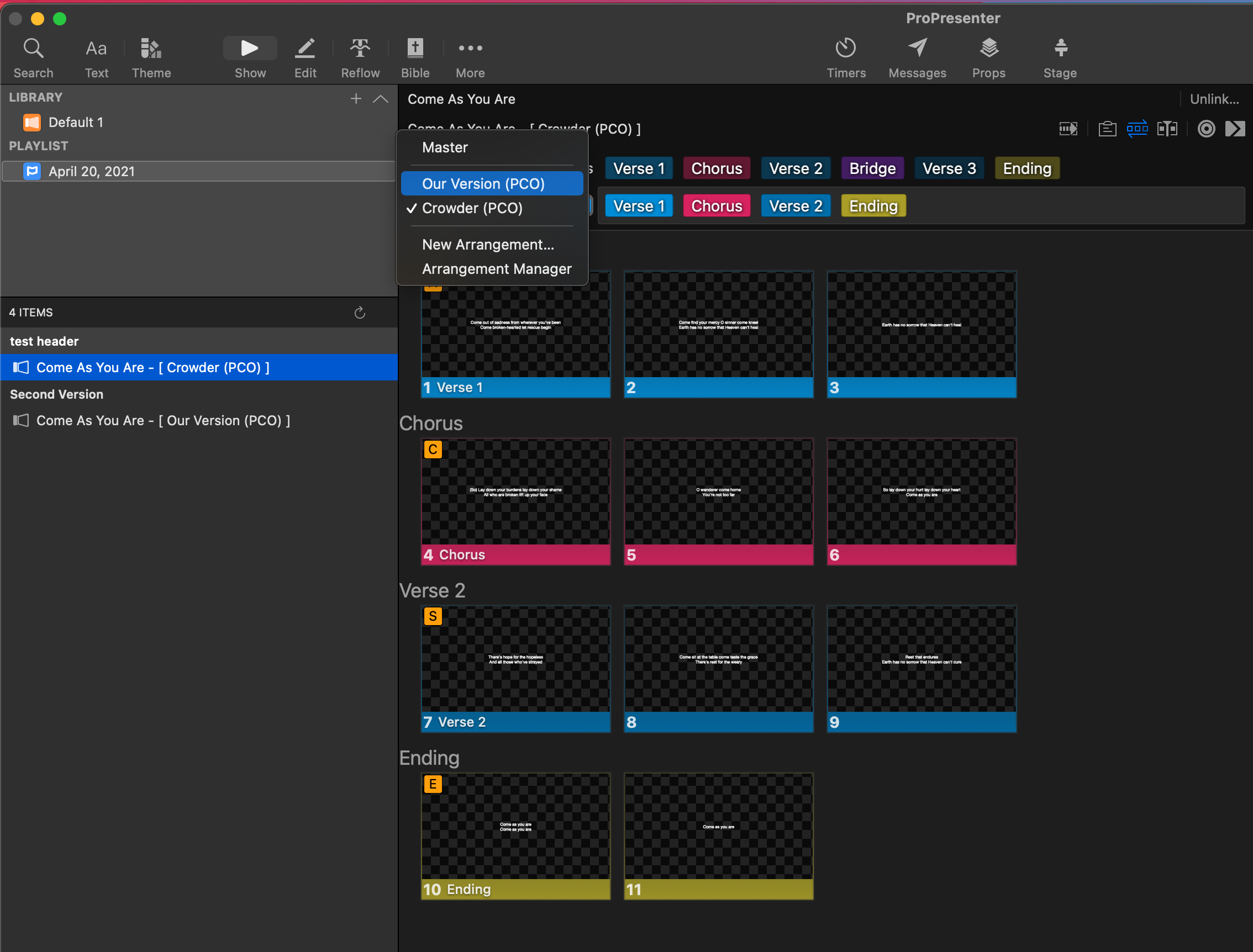Image resolution: width=1253 pixels, height=952 pixels.
Task: Click Ending group in top row
Action: (x=1028, y=168)
